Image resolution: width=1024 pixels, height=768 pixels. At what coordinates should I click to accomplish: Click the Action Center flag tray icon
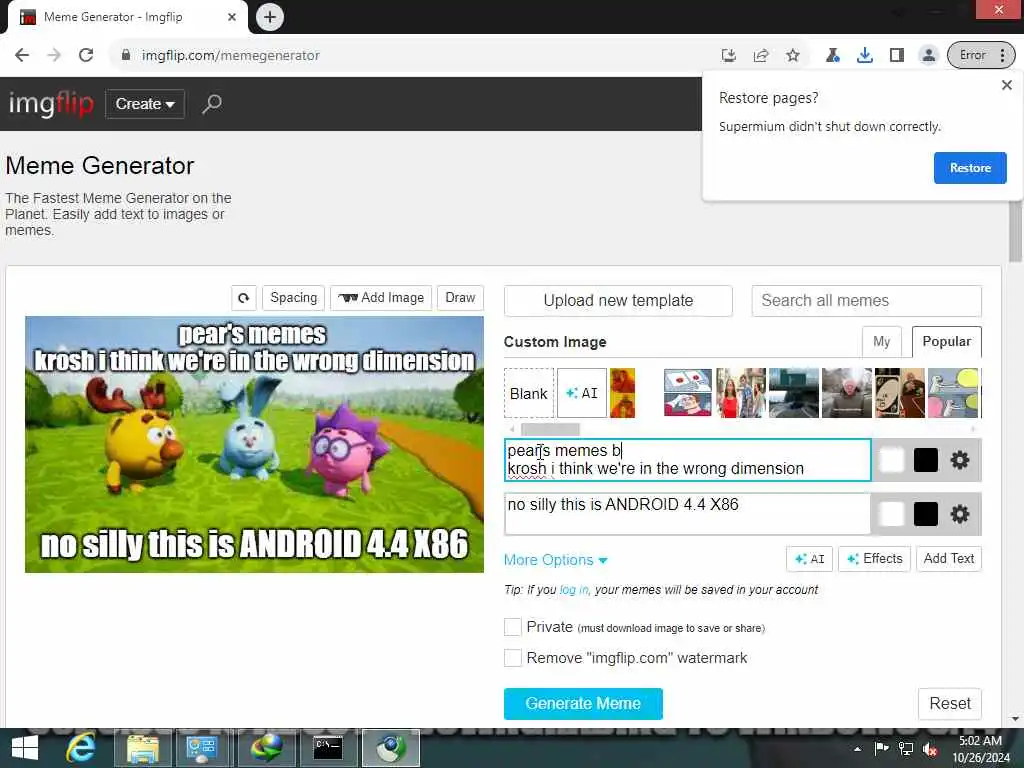pyautogui.click(x=882, y=749)
